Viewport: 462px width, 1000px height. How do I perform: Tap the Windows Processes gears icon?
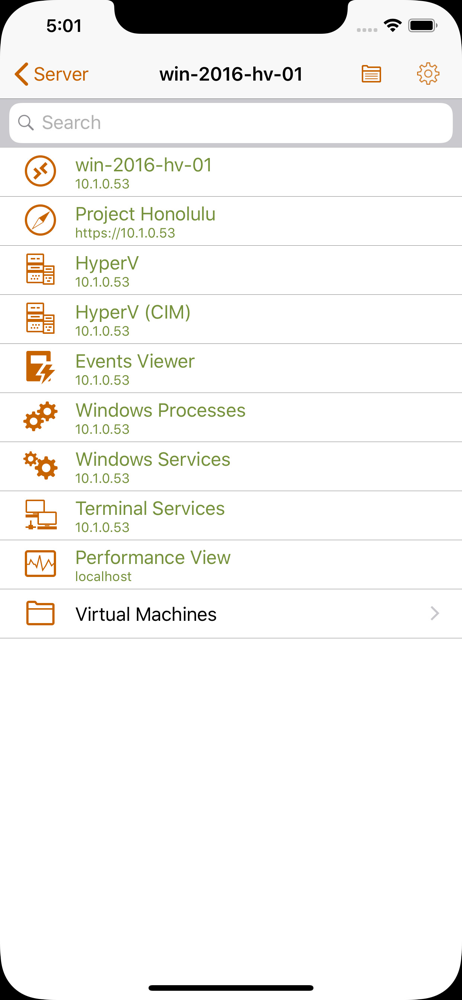pos(40,417)
